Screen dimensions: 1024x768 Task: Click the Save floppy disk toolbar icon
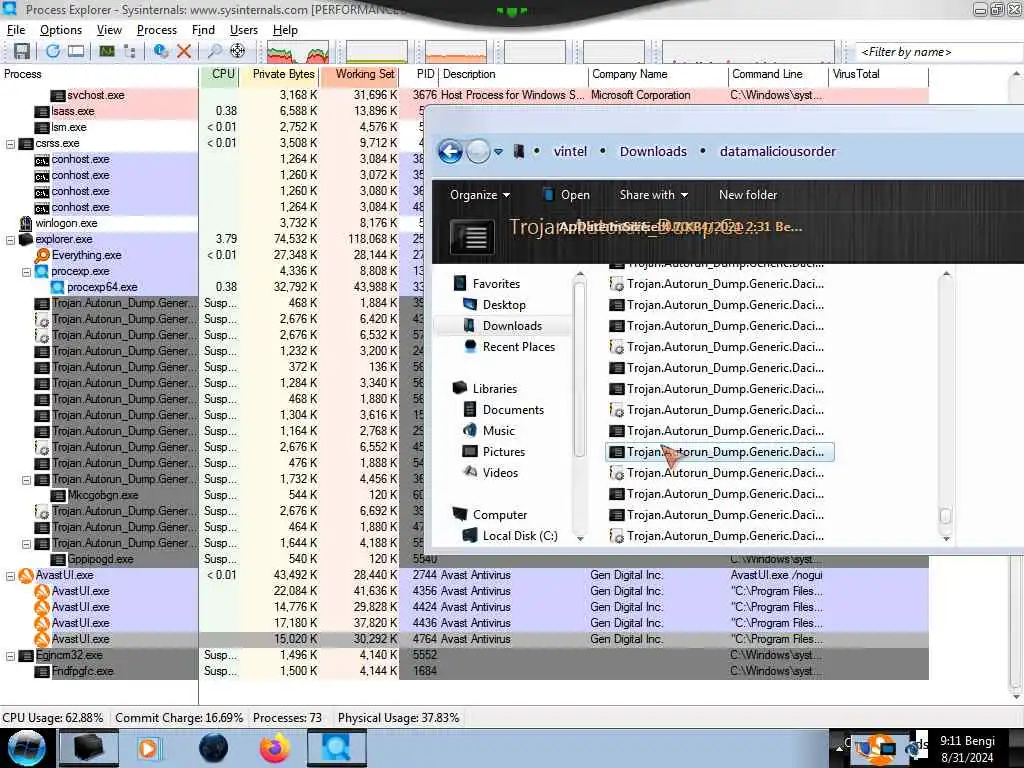click(x=22, y=51)
